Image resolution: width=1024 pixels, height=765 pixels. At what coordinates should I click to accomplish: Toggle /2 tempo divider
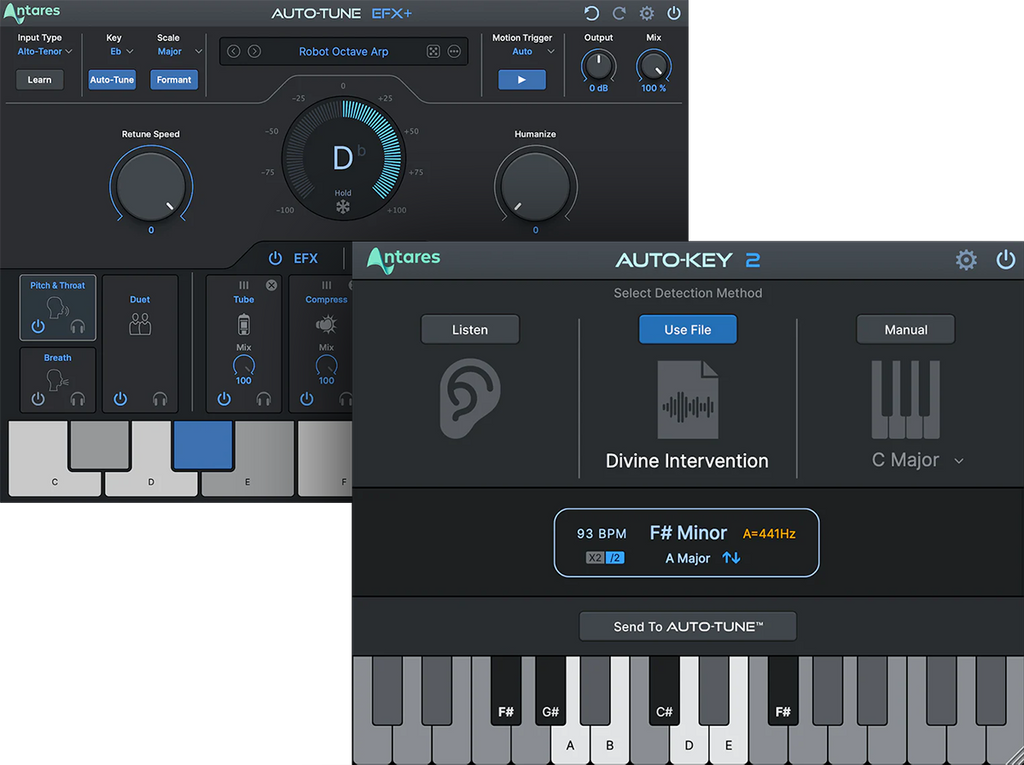pyautogui.click(x=615, y=558)
